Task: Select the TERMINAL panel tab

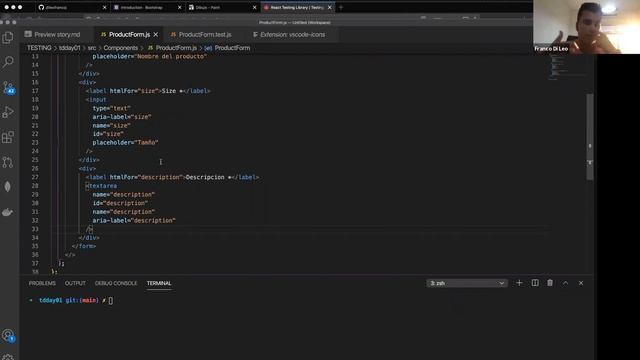Action: click(x=159, y=283)
